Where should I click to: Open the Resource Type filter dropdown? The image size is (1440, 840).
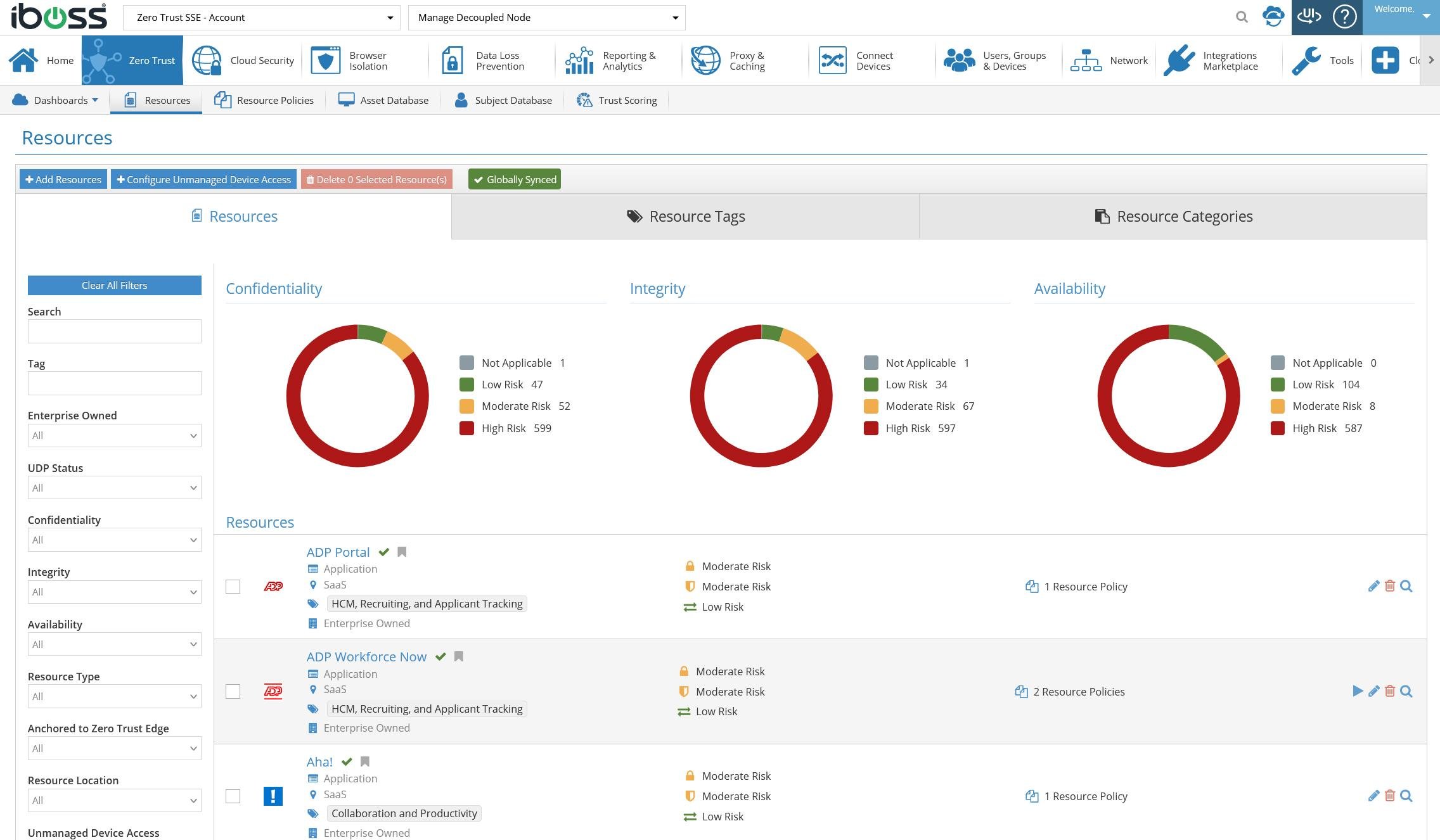(x=115, y=697)
